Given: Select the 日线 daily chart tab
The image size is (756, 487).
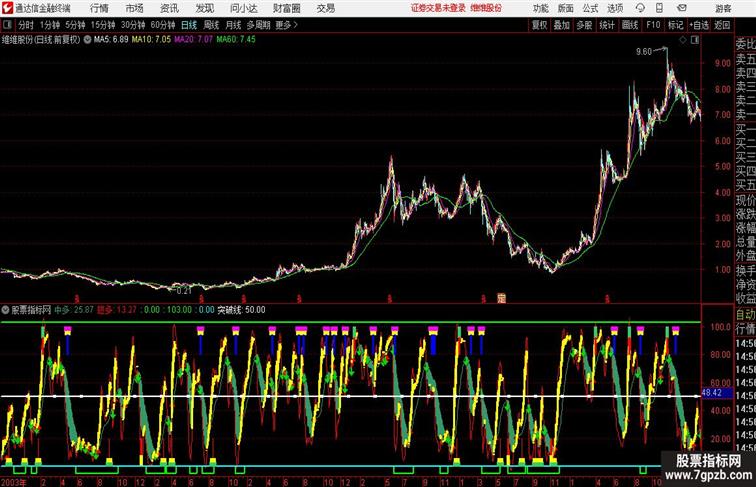Looking at the screenshot, I should [189, 25].
